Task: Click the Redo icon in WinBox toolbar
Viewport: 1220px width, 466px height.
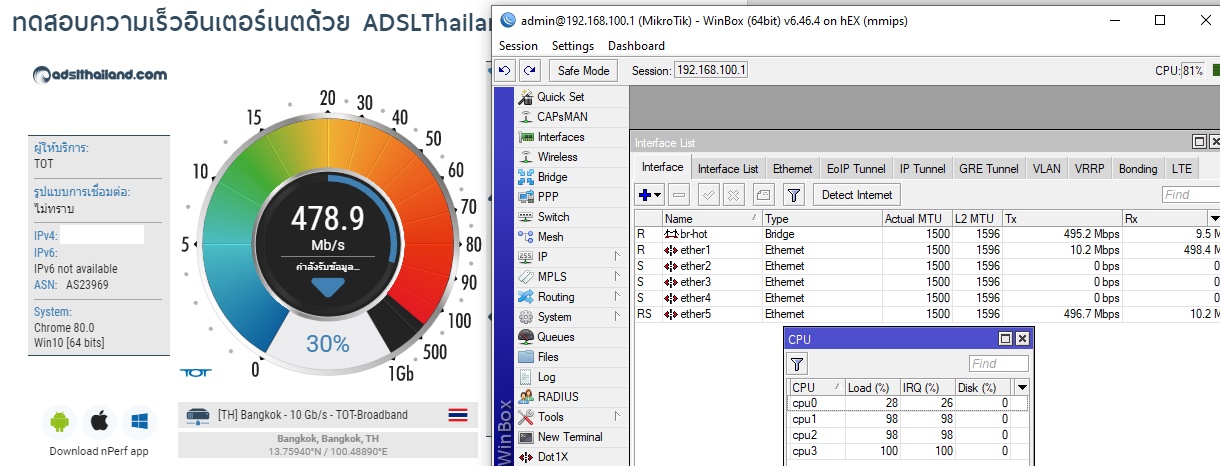Action: [530, 71]
